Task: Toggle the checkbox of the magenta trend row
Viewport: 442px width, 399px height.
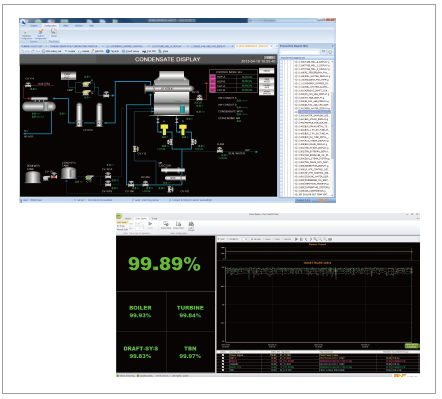Action: coord(223,361)
